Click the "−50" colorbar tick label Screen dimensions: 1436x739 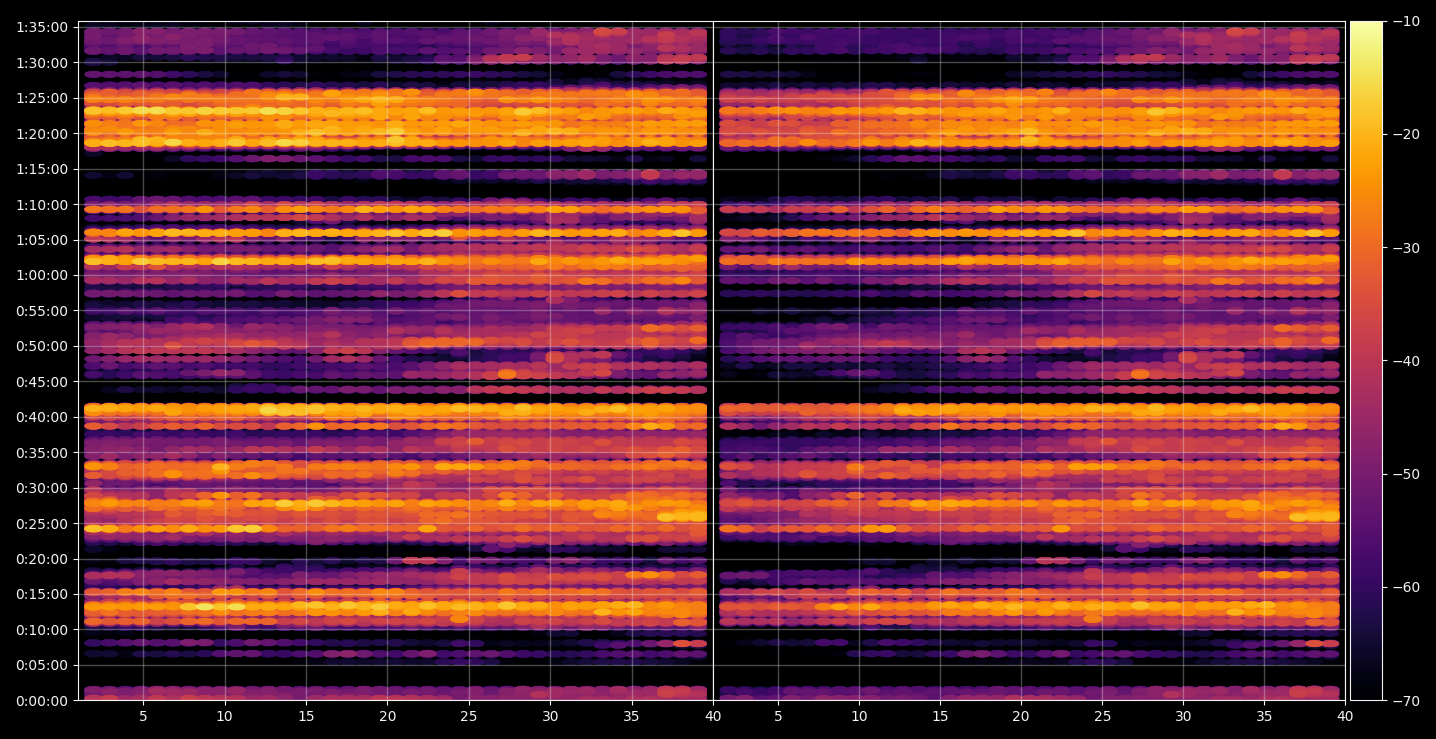1405,474
